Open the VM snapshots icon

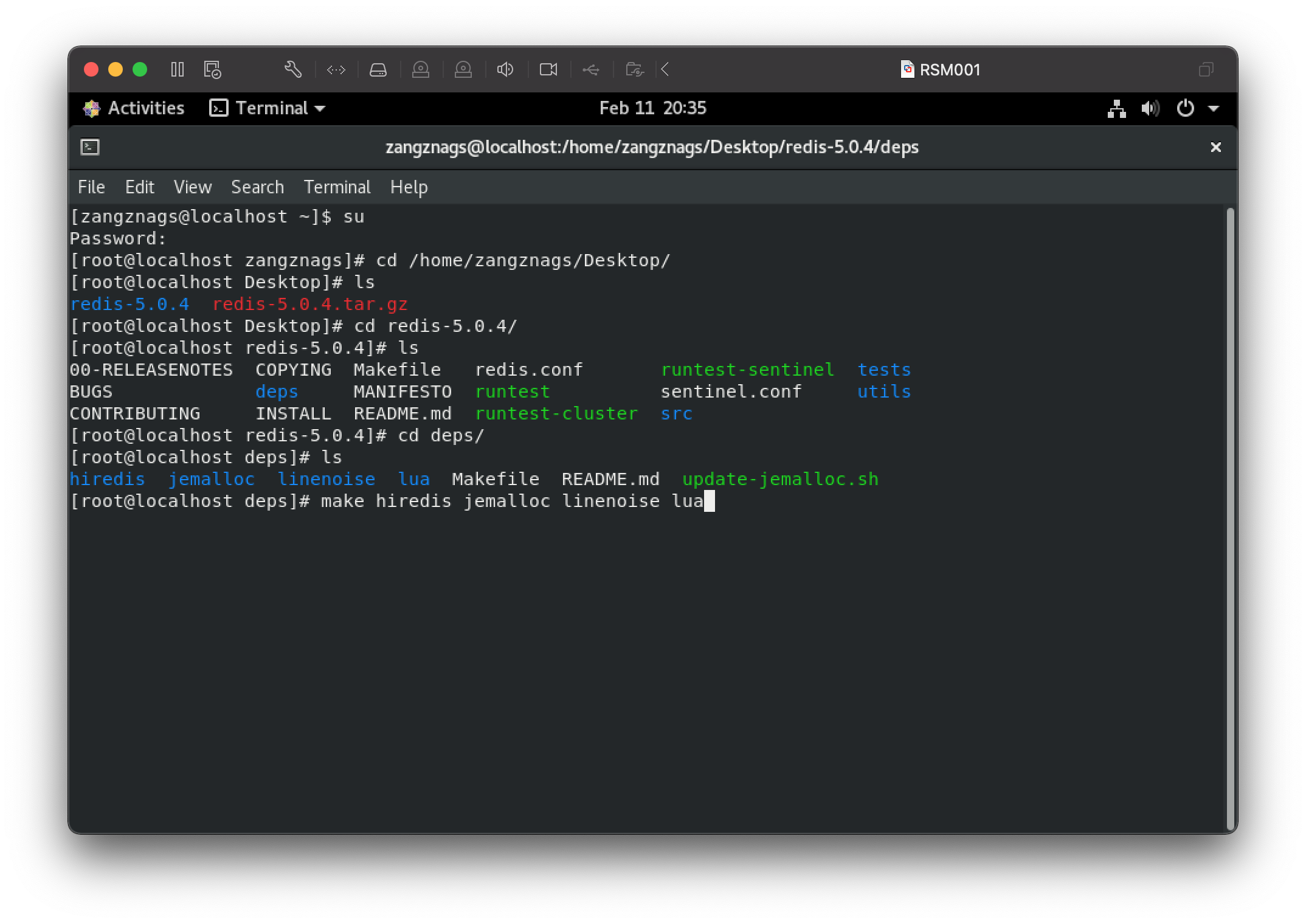[212, 70]
